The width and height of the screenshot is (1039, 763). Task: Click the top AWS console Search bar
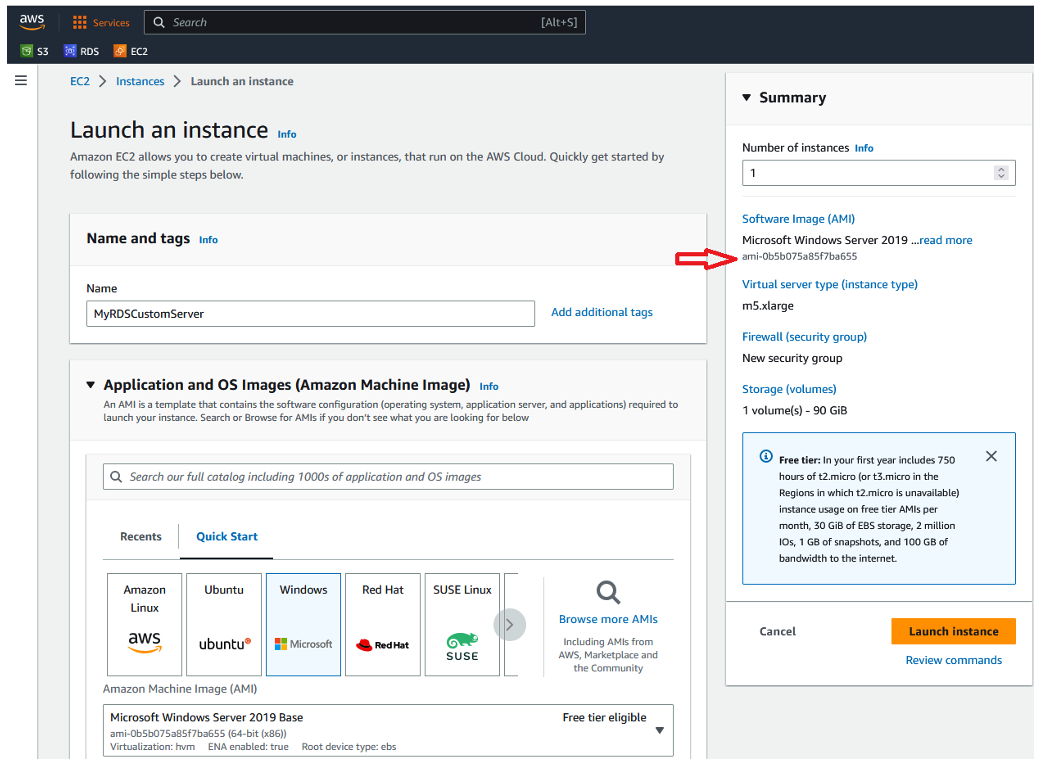tap(364, 23)
